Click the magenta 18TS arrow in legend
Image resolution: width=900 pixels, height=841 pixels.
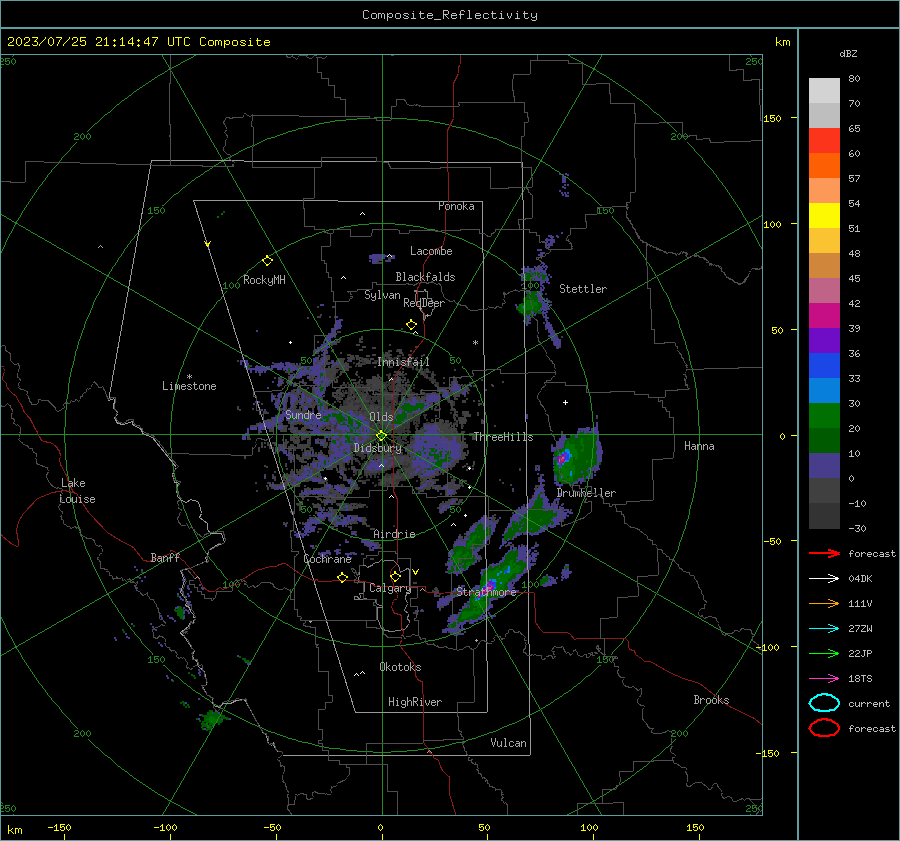pos(824,679)
